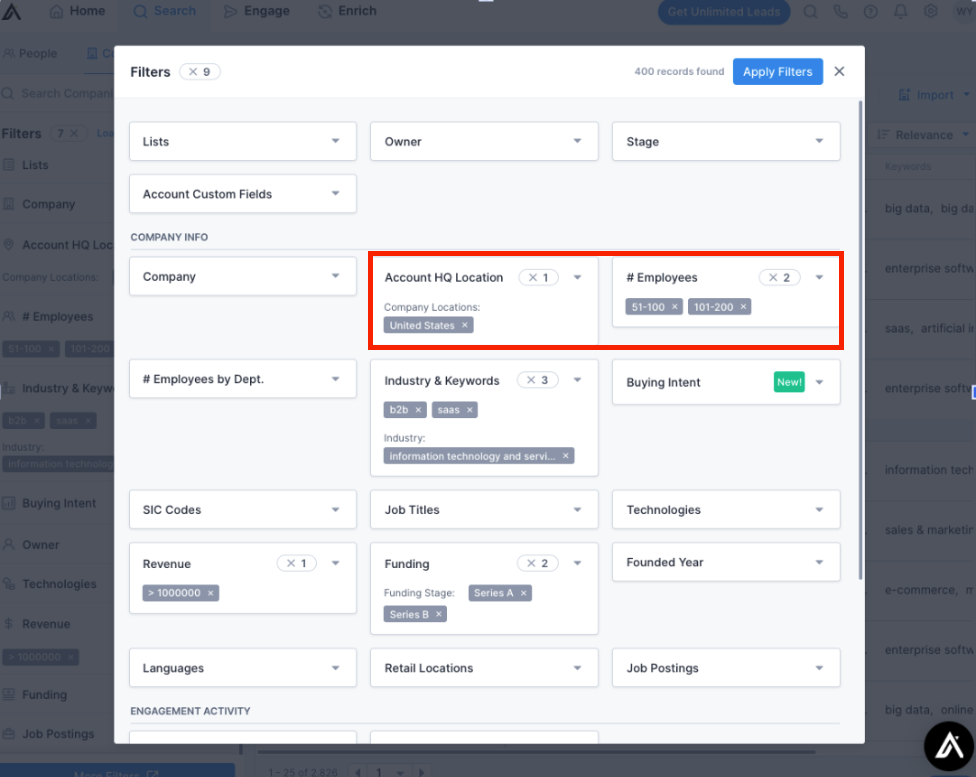976x777 pixels.
Task: Click More Filters button
Action: click(117, 772)
